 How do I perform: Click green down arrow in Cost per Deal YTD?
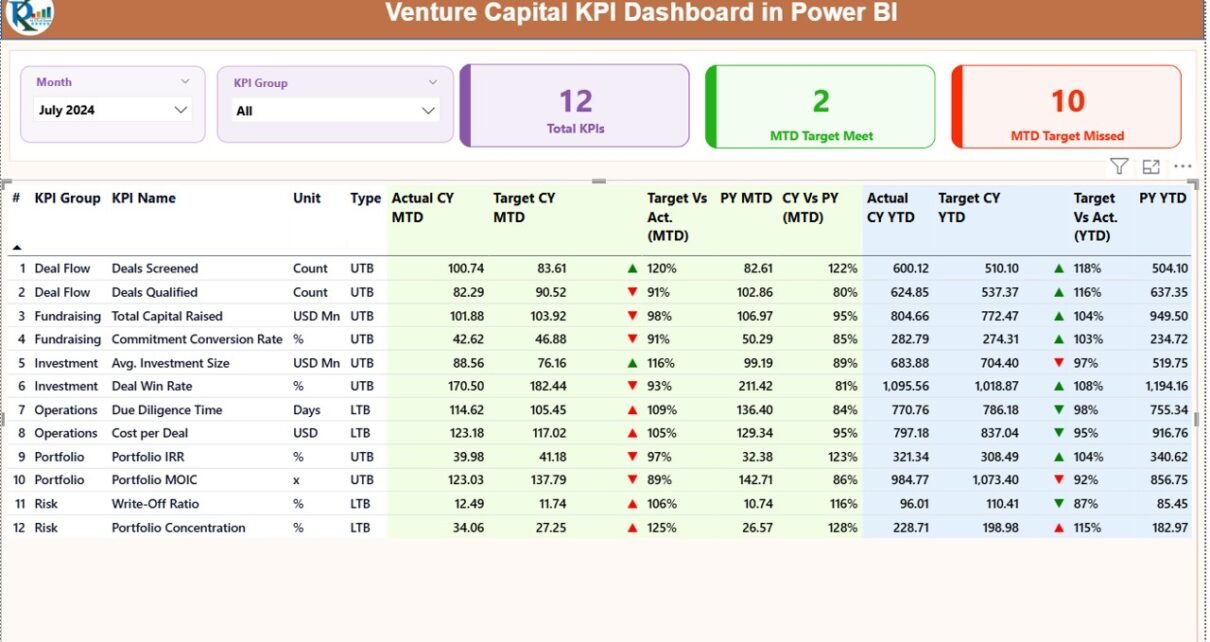coord(1059,434)
